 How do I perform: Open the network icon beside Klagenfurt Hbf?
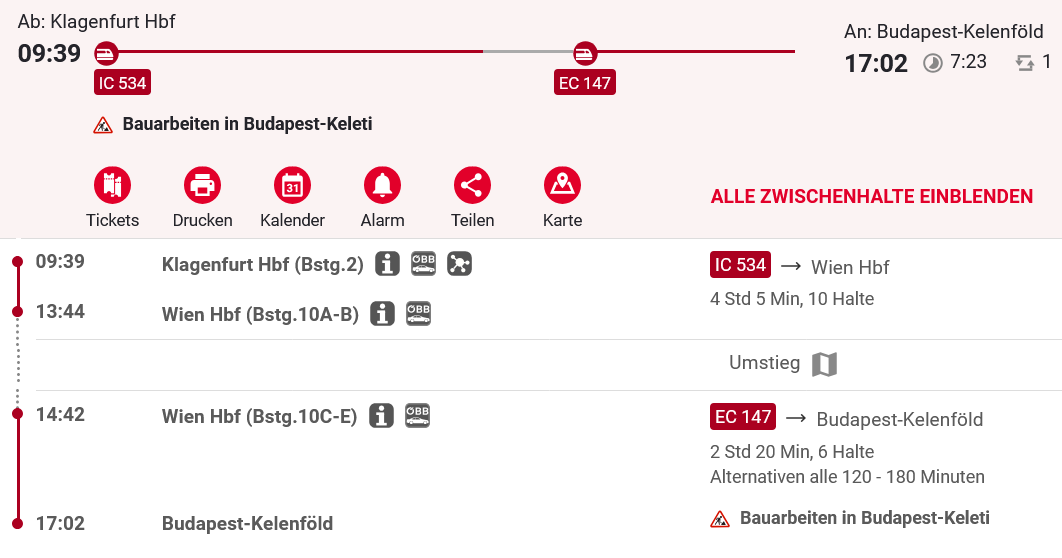[x=459, y=264]
